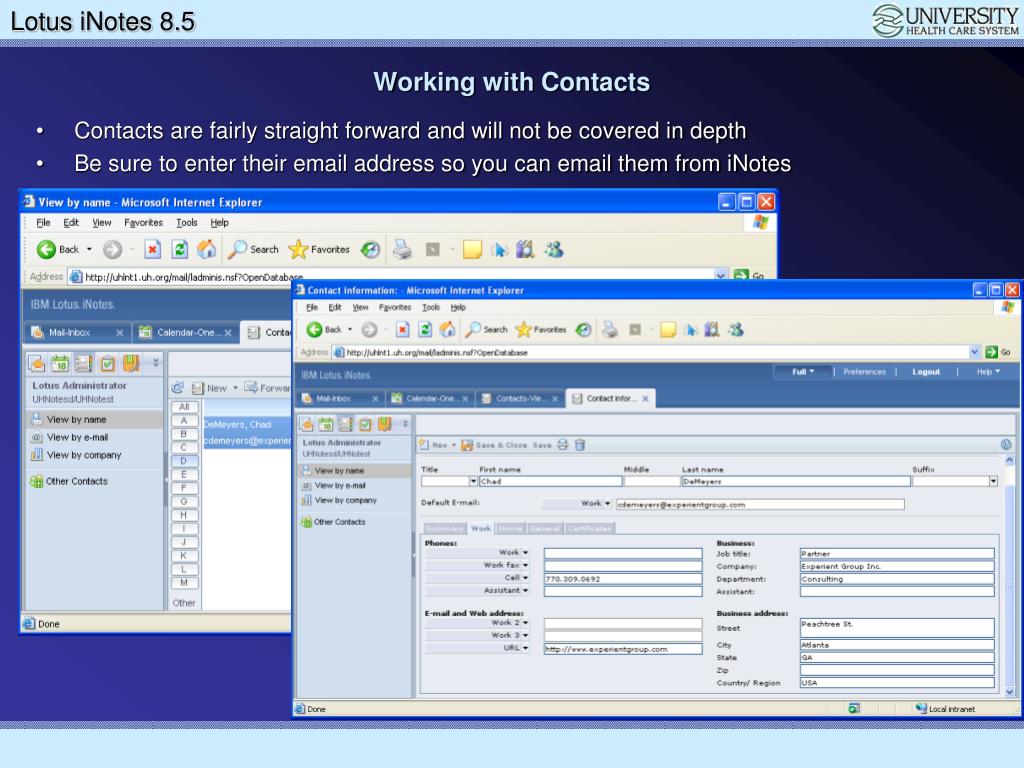This screenshot has width=1024, height=768.
Task: Click Company field Experient Group Inc.
Action: 897,566
